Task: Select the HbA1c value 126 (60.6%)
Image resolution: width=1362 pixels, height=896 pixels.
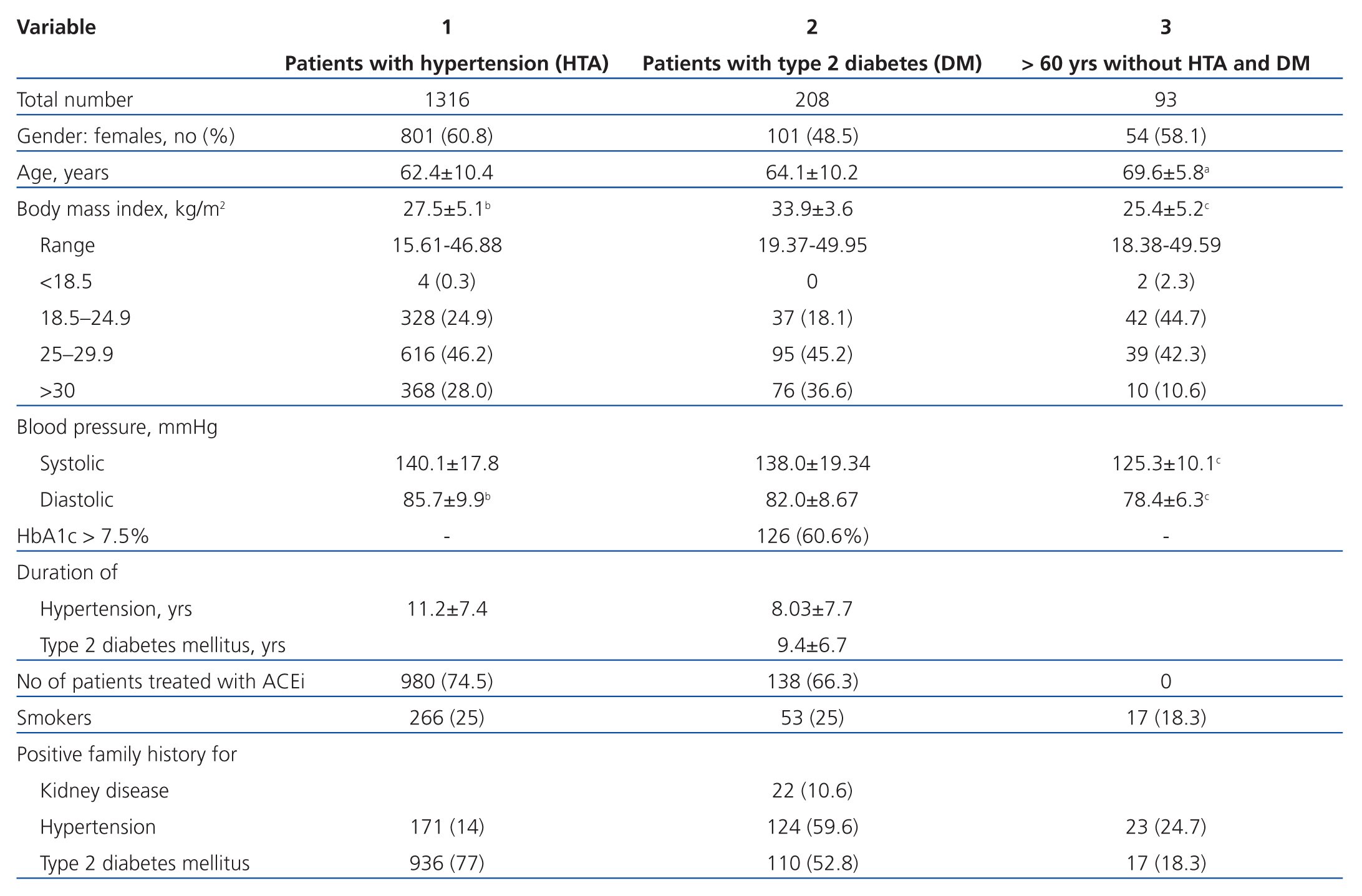Action: [x=812, y=536]
